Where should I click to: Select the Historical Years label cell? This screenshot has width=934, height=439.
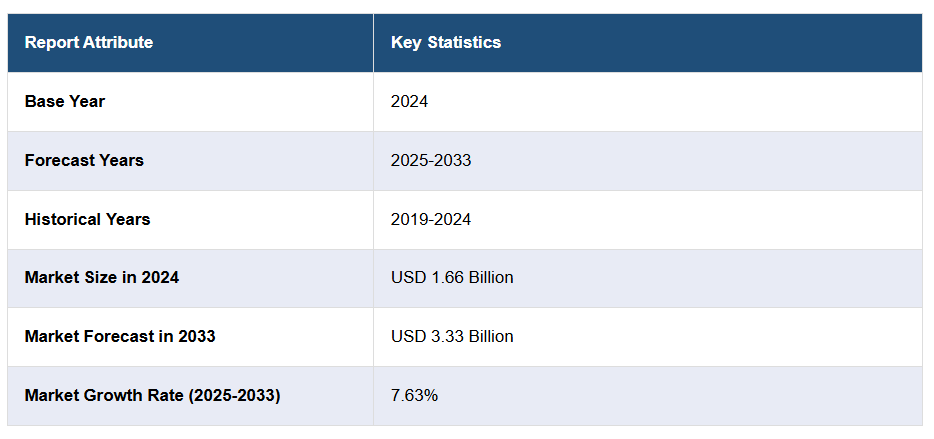(x=87, y=219)
